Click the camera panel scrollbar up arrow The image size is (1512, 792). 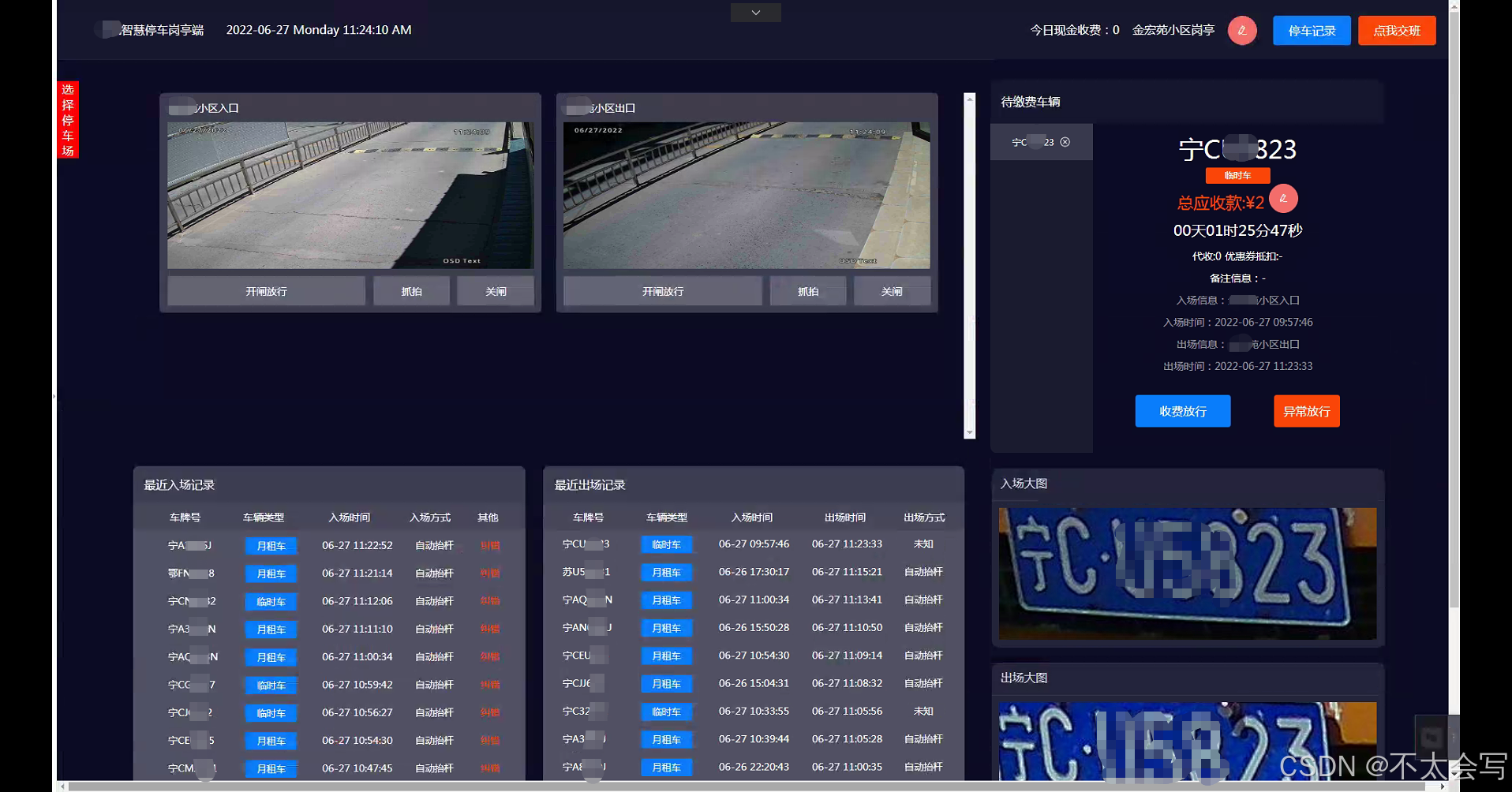pyautogui.click(x=970, y=99)
